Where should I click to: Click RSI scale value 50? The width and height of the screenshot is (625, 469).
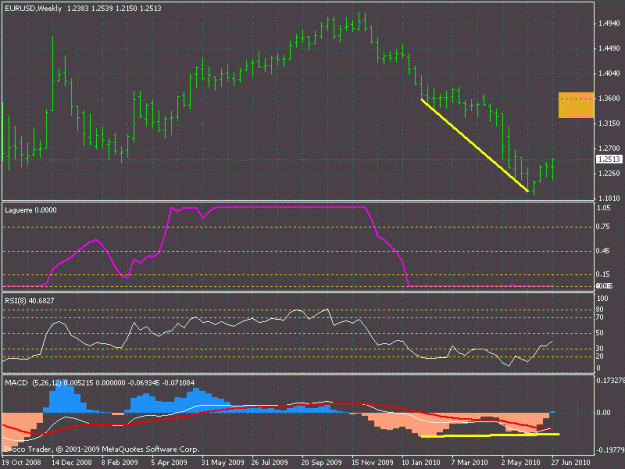coord(600,333)
